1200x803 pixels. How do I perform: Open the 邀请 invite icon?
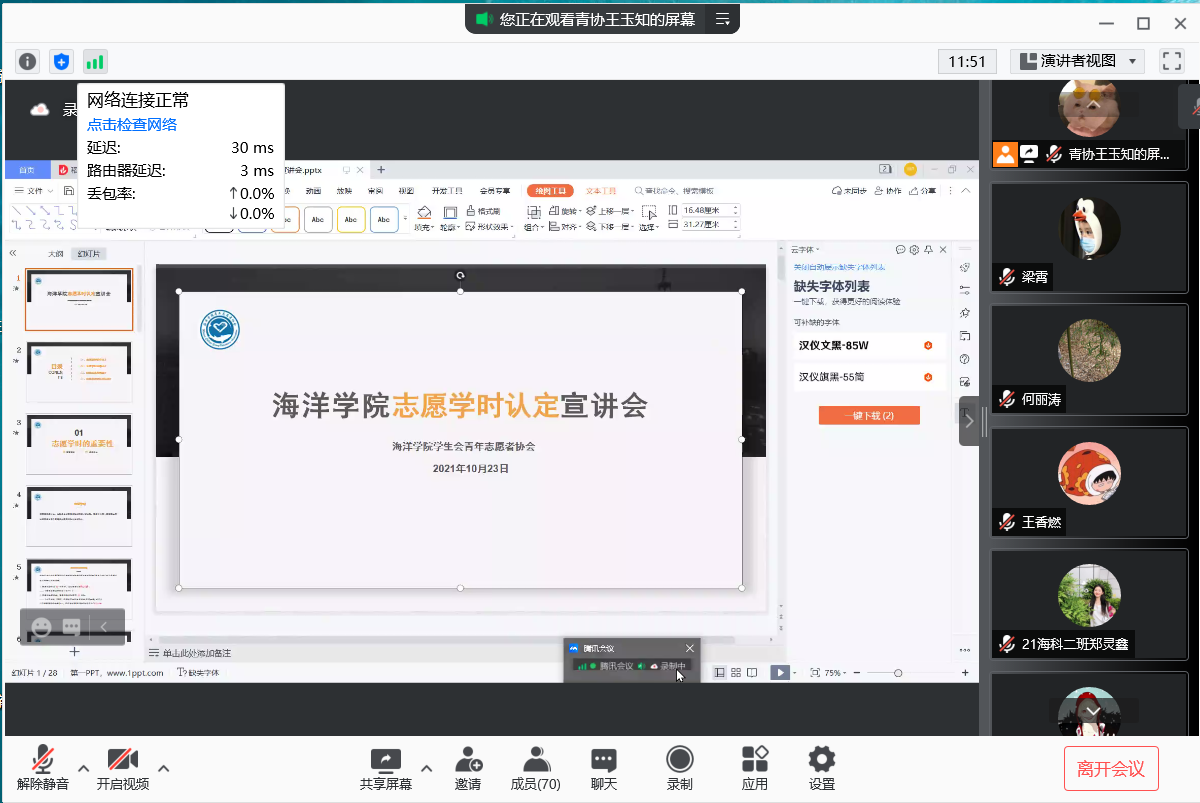468,767
